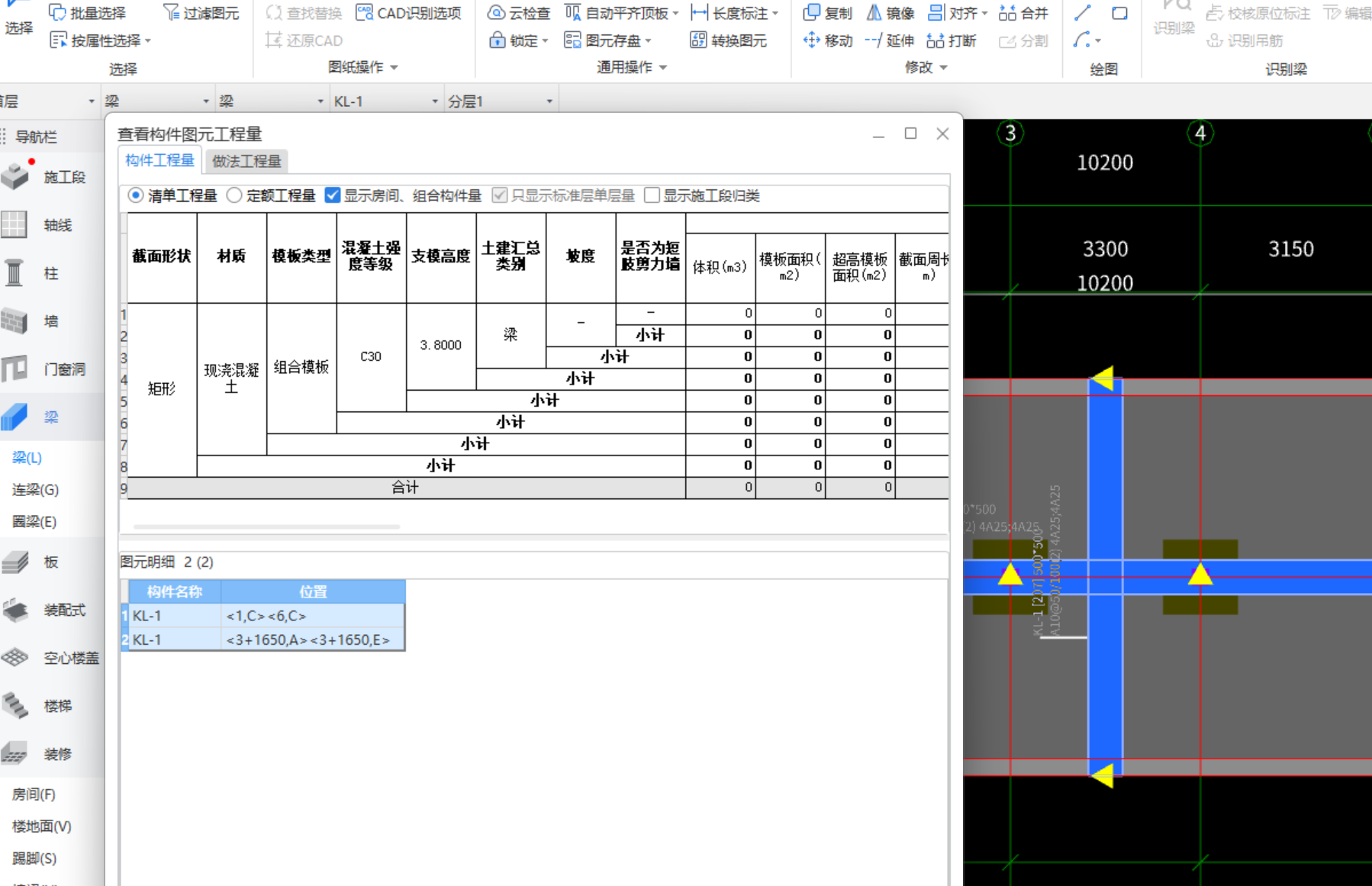
Task: Open the KL-1 component dropdown
Action: point(435,101)
